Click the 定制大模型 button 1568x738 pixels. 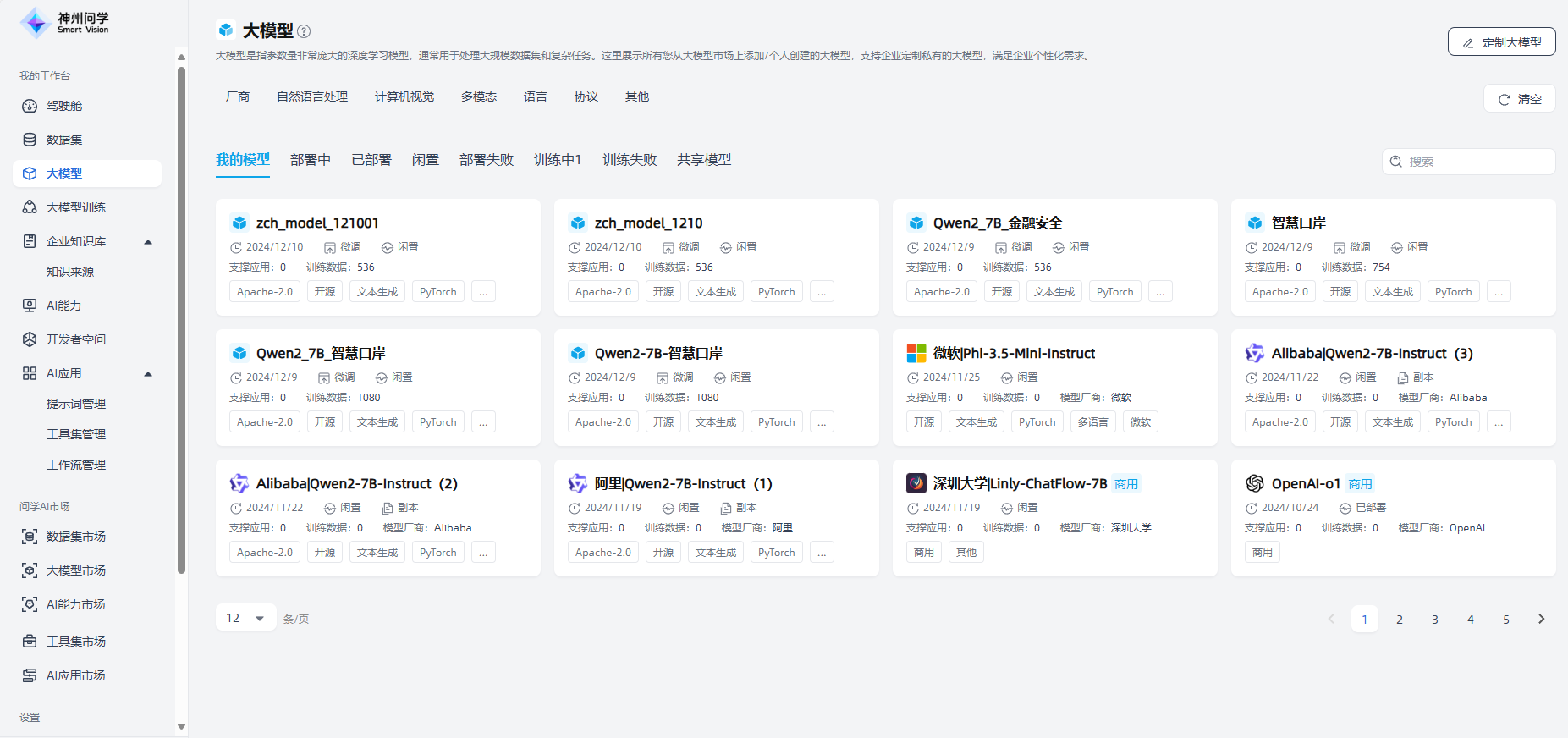tap(1501, 42)
